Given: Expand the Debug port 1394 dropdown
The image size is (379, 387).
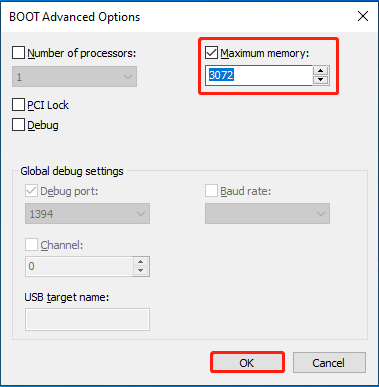Looking at the screenshot, I should pyautogui.click(x=87, y=214).
